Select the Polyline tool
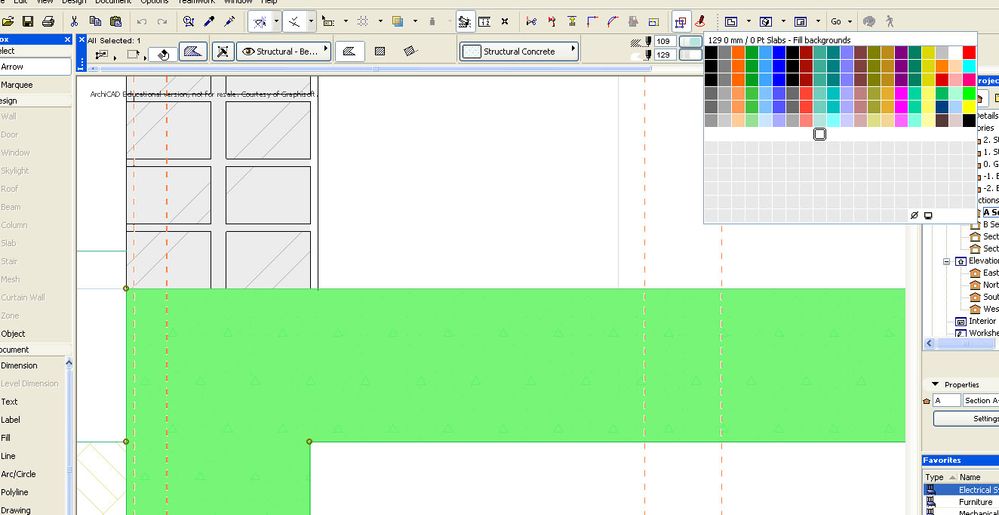999x515 pixels. click(33, 493)
